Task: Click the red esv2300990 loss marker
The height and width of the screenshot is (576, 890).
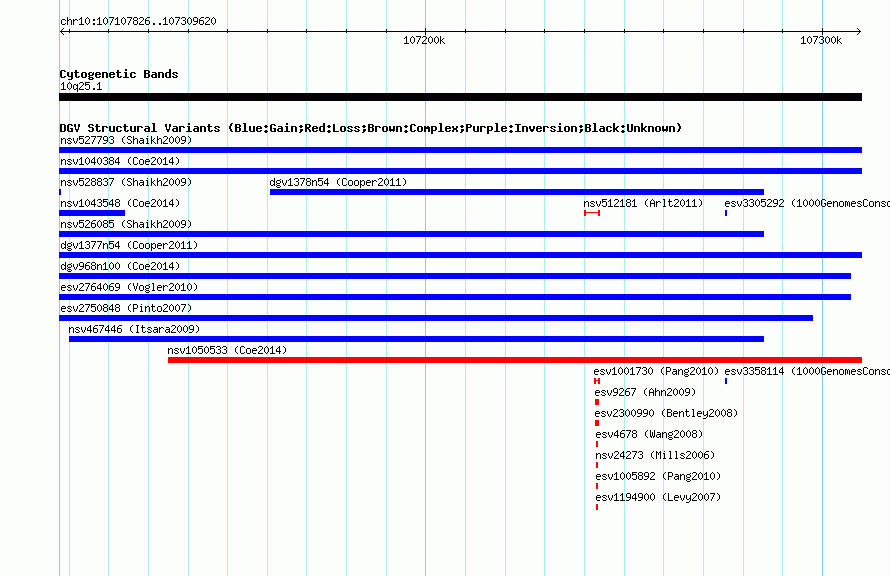Action: point(597,423)
